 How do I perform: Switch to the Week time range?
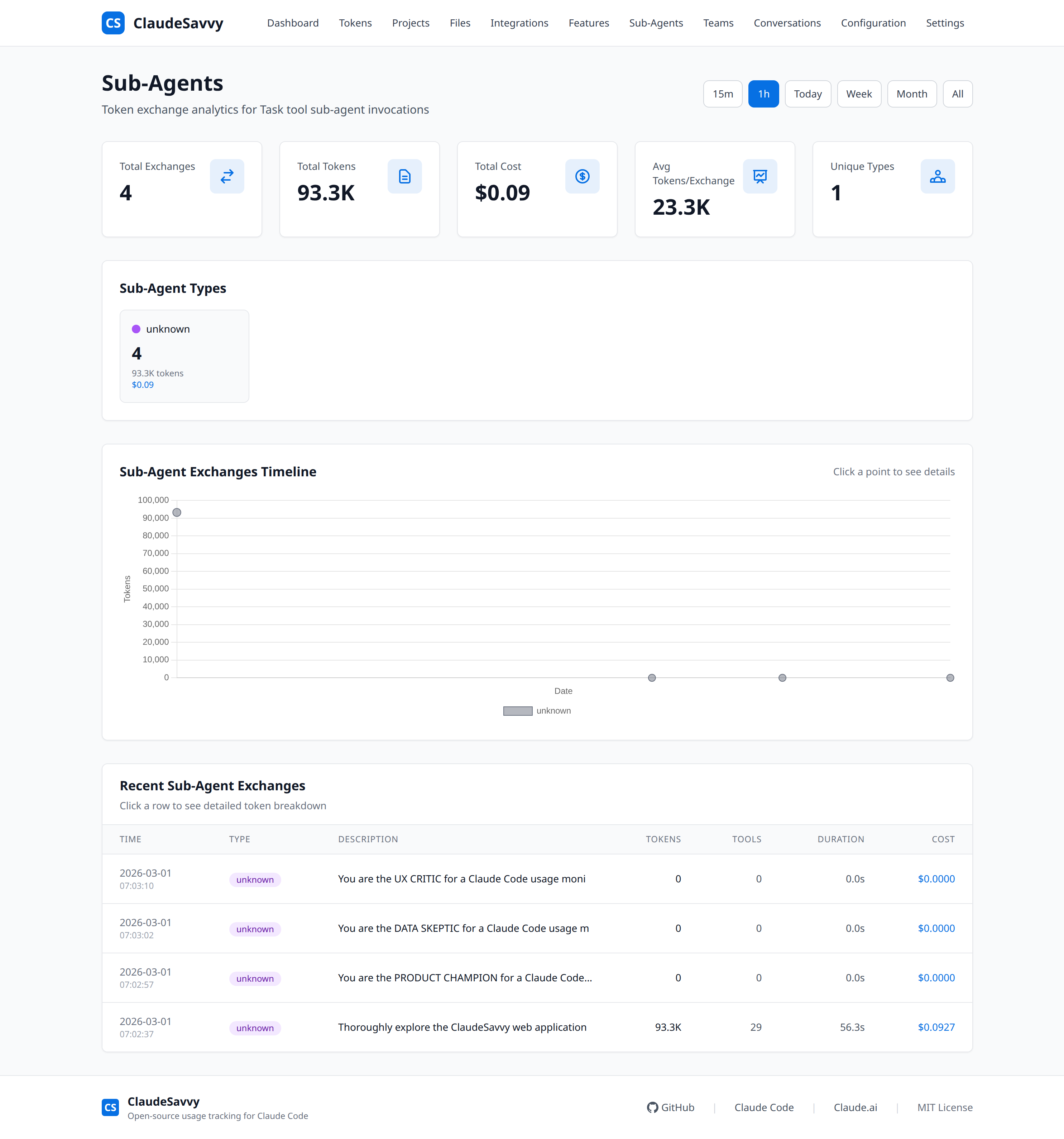[859, 94]
